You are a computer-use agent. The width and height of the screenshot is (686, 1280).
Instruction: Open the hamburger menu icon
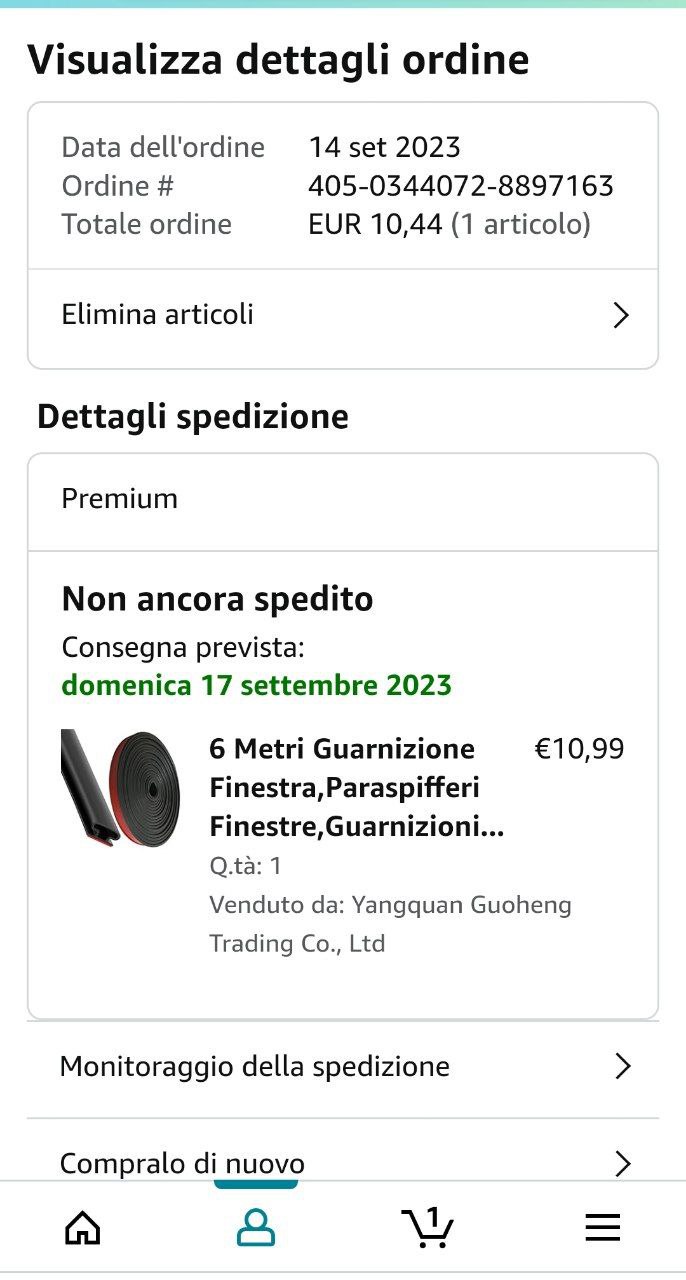[603, 1227]
